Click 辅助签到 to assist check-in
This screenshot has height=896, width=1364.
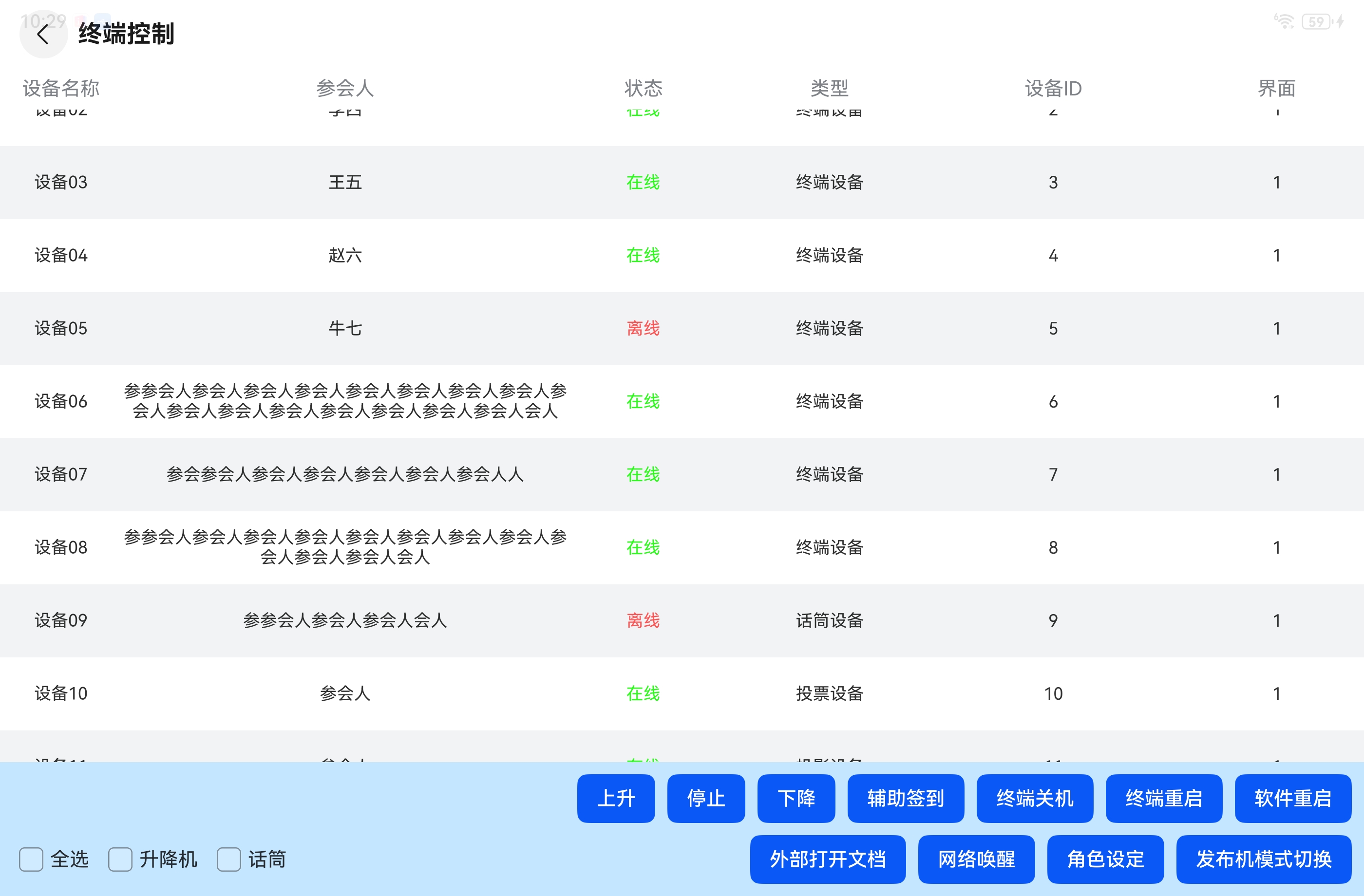906,799
